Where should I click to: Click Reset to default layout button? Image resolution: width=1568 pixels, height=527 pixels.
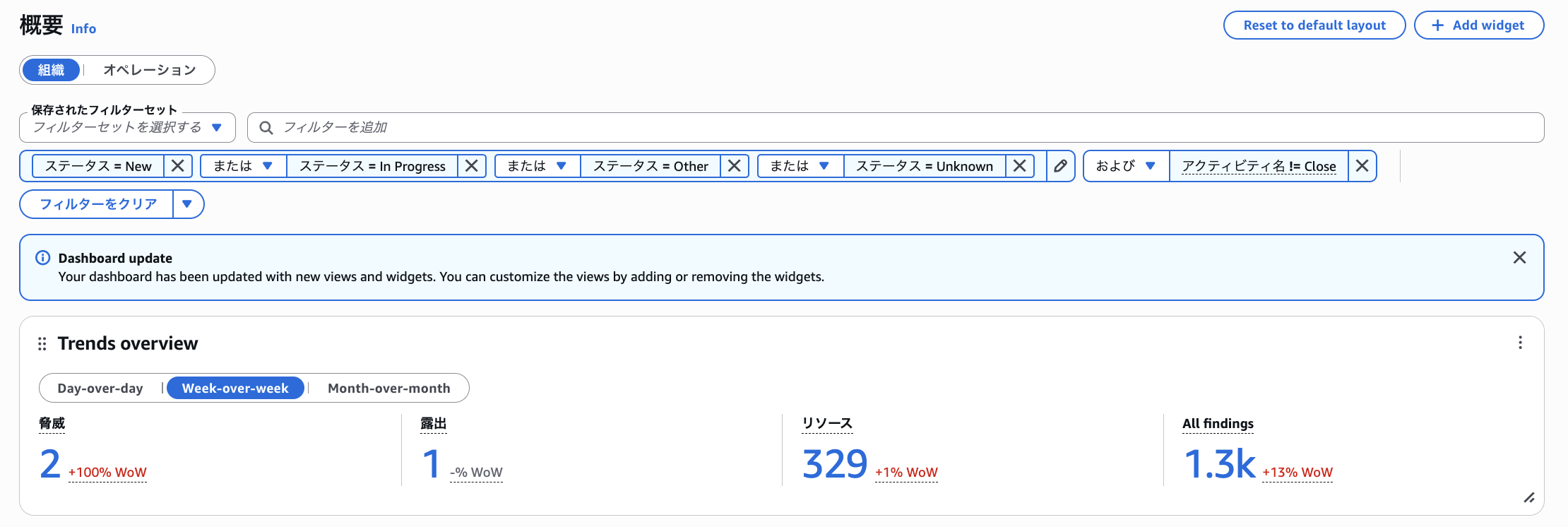(1314, 25)
